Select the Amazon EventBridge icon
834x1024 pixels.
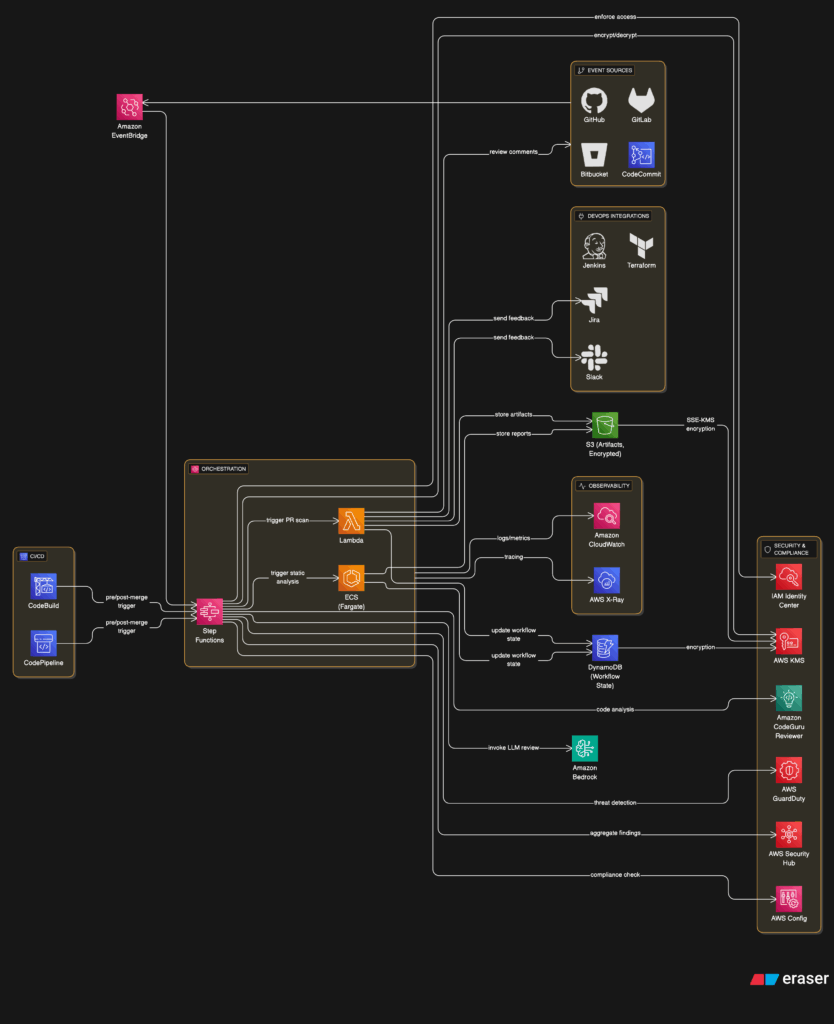tap(129, 107)
